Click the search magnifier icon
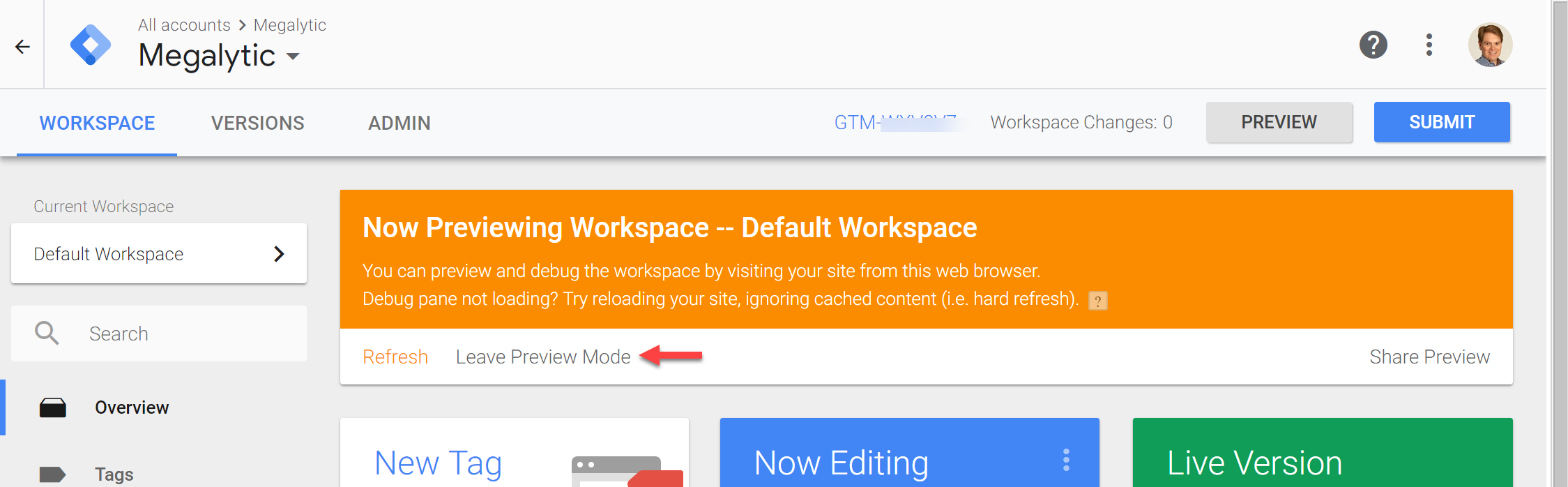 click(x=47, y=334)
